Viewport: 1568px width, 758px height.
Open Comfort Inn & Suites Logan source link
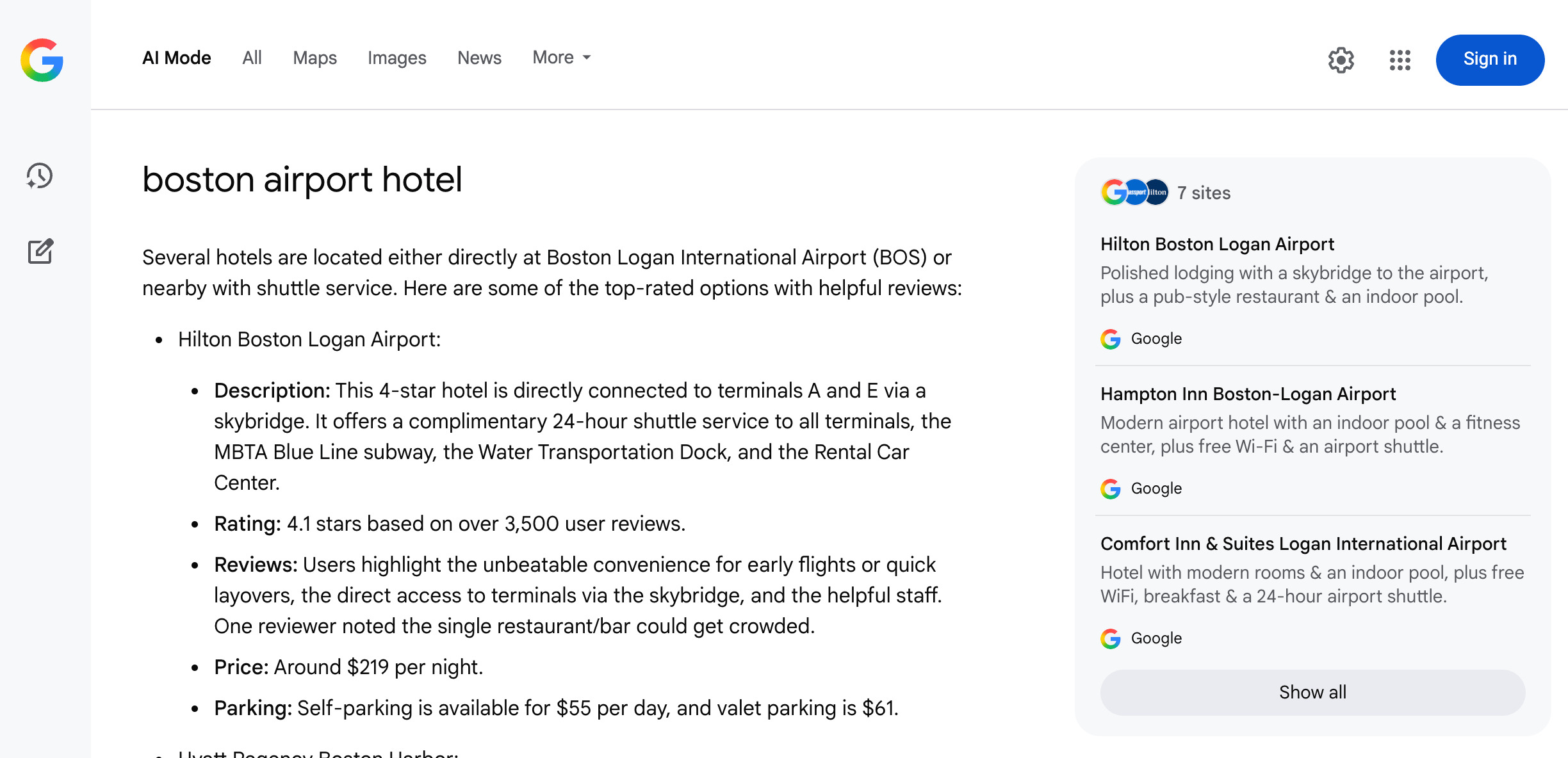1303,544
